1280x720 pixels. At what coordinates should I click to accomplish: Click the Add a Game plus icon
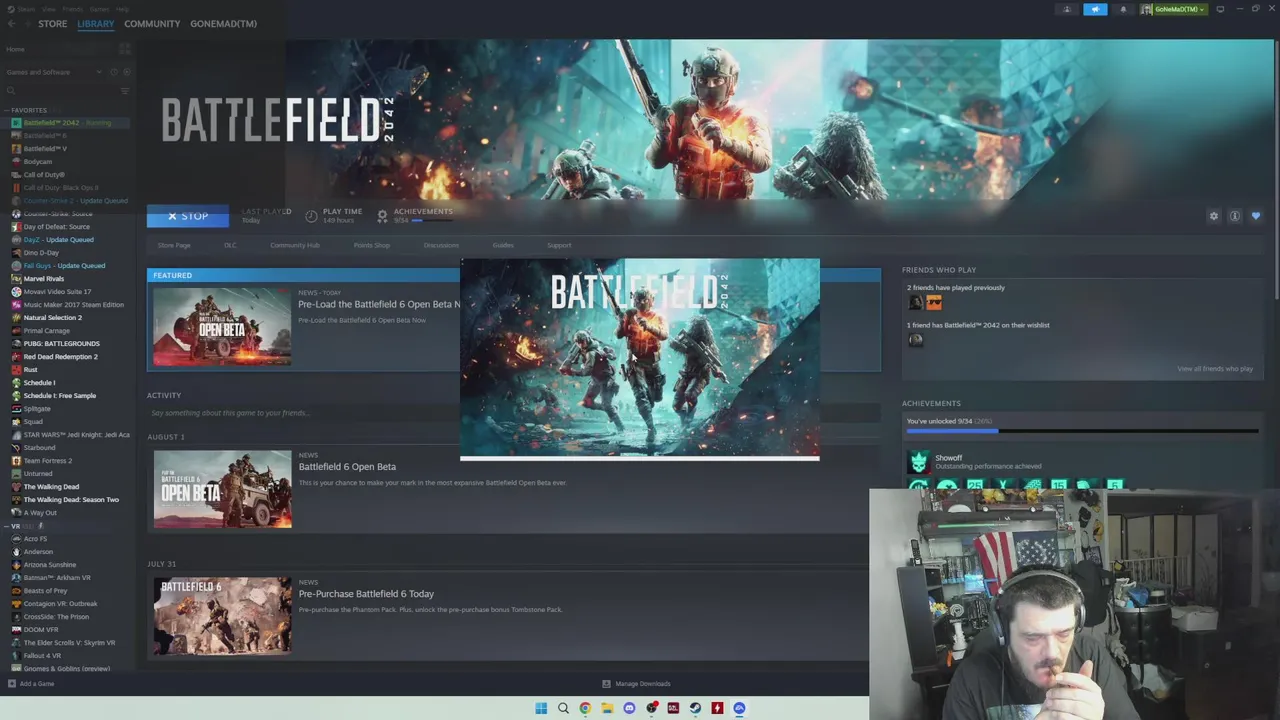pyautogui.click(x=11, y=684)
